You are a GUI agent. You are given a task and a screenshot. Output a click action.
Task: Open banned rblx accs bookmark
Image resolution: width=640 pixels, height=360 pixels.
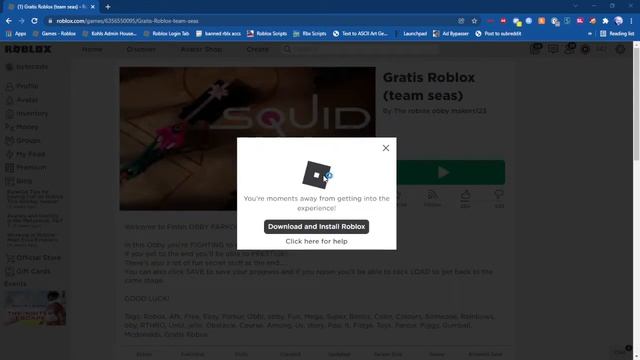click(x=218, y=33)
